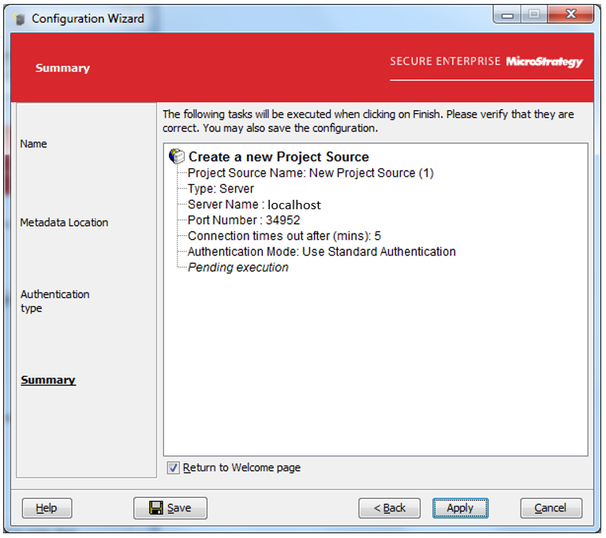
Task: Uncheck Return to Welcome page checkbox
Action: (174, 467)
